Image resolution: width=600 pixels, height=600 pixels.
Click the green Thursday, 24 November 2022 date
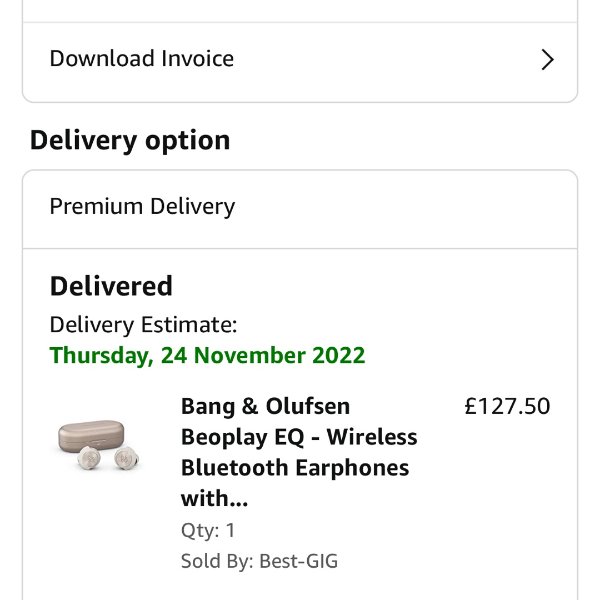pyautogui.click(x=207, y=355)
